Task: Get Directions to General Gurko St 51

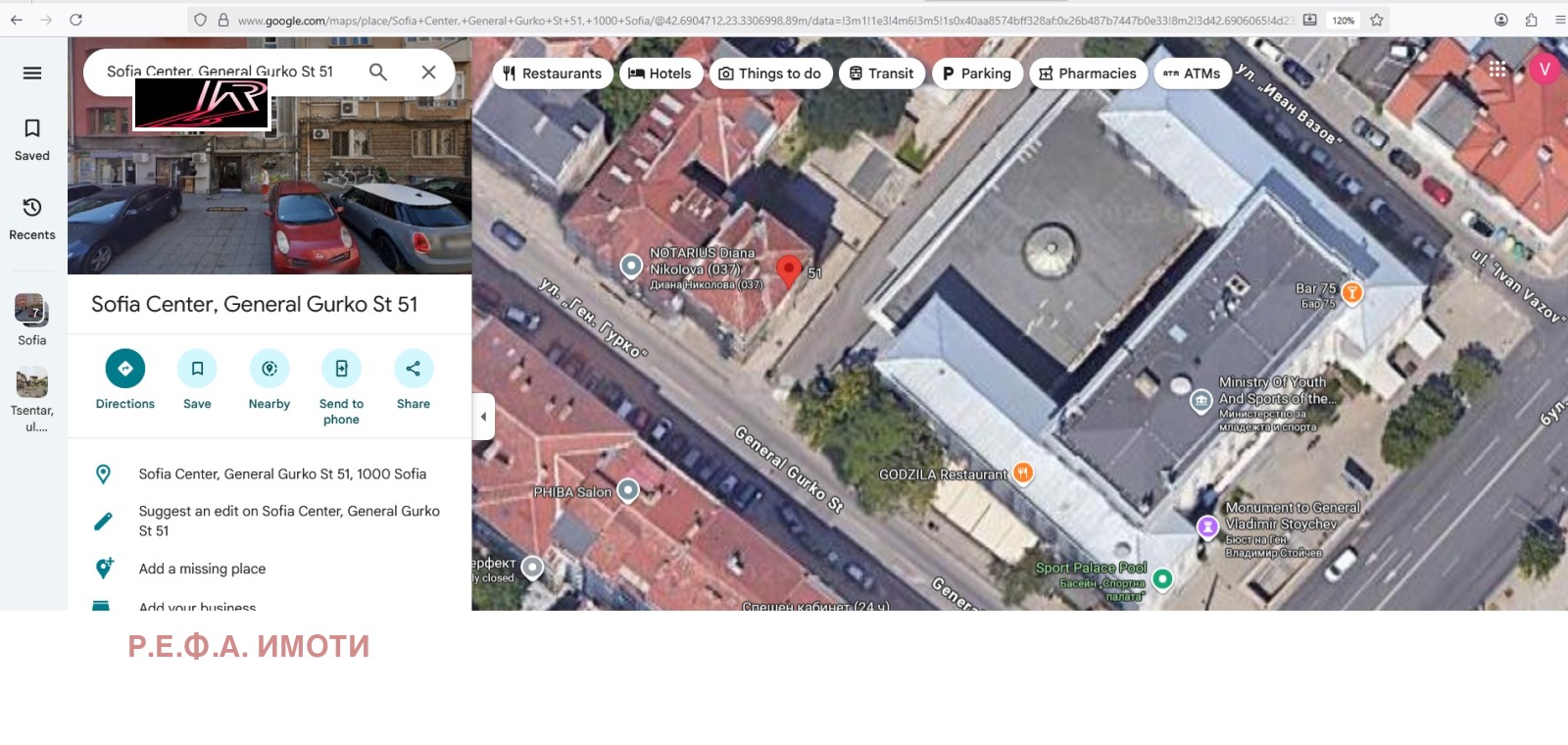Action: click(125, 369)
